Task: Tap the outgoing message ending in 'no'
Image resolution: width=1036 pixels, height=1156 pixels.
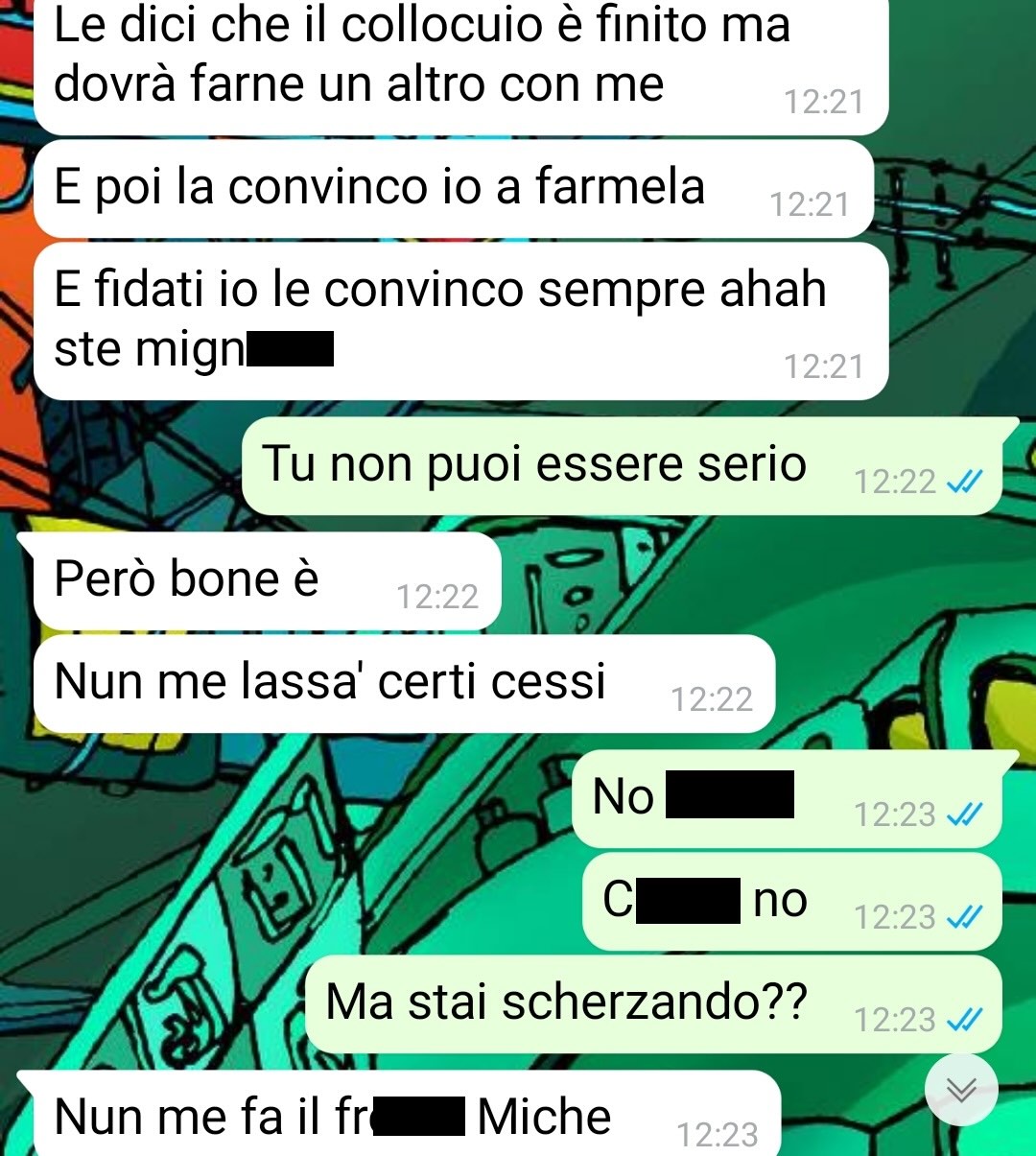Action: coord(792,902)
